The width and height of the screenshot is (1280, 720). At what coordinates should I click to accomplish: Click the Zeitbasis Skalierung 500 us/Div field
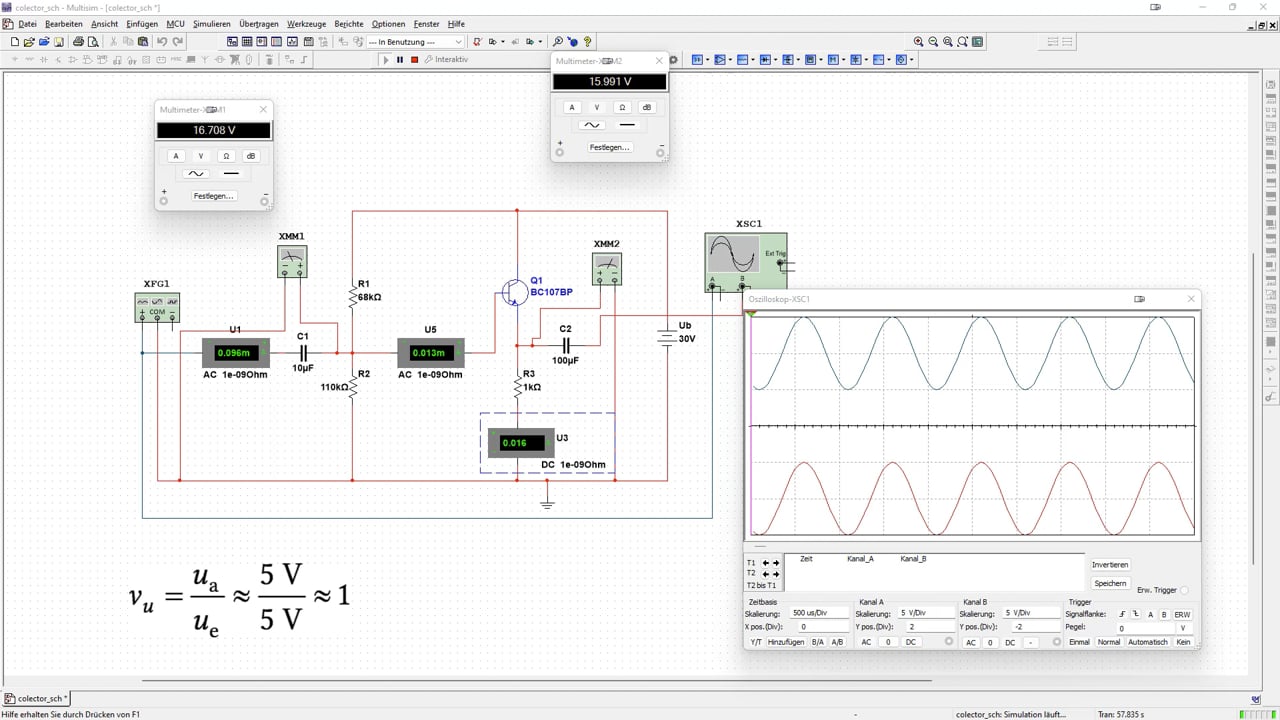819,612
